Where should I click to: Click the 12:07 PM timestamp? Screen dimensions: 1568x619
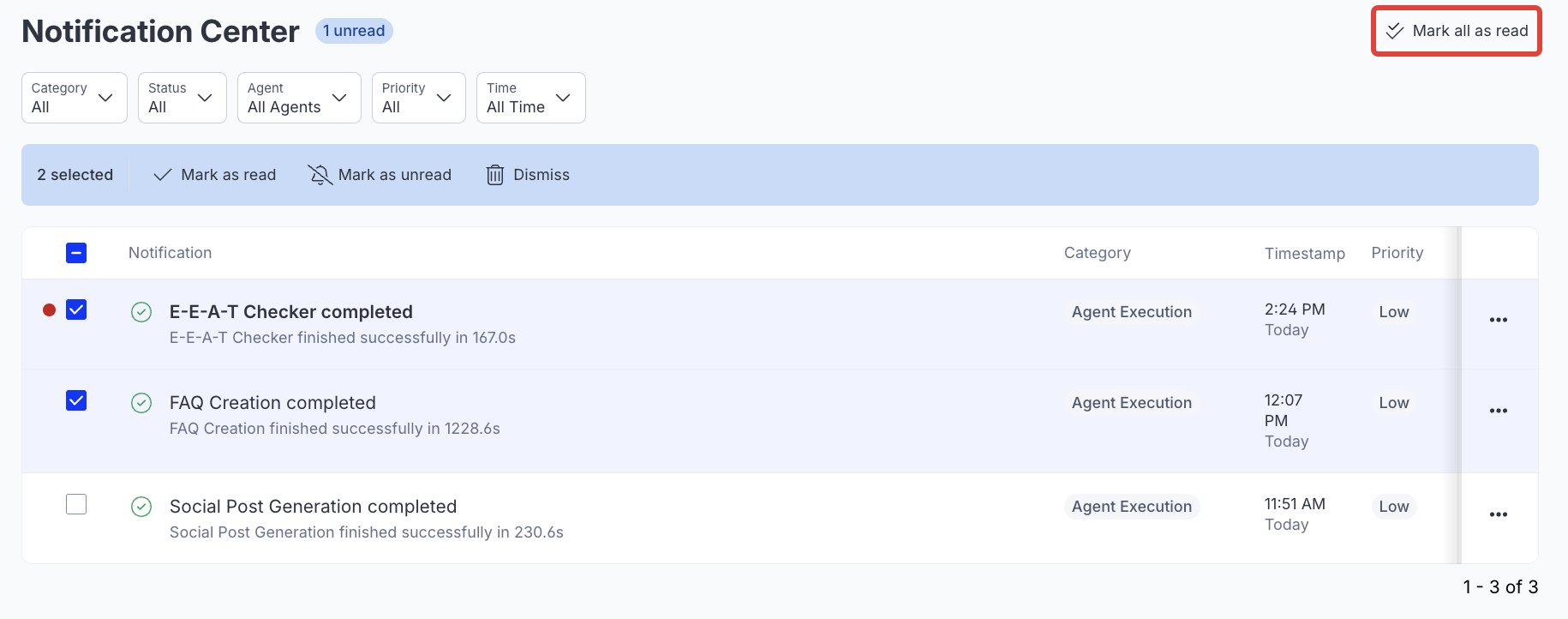1284,411
